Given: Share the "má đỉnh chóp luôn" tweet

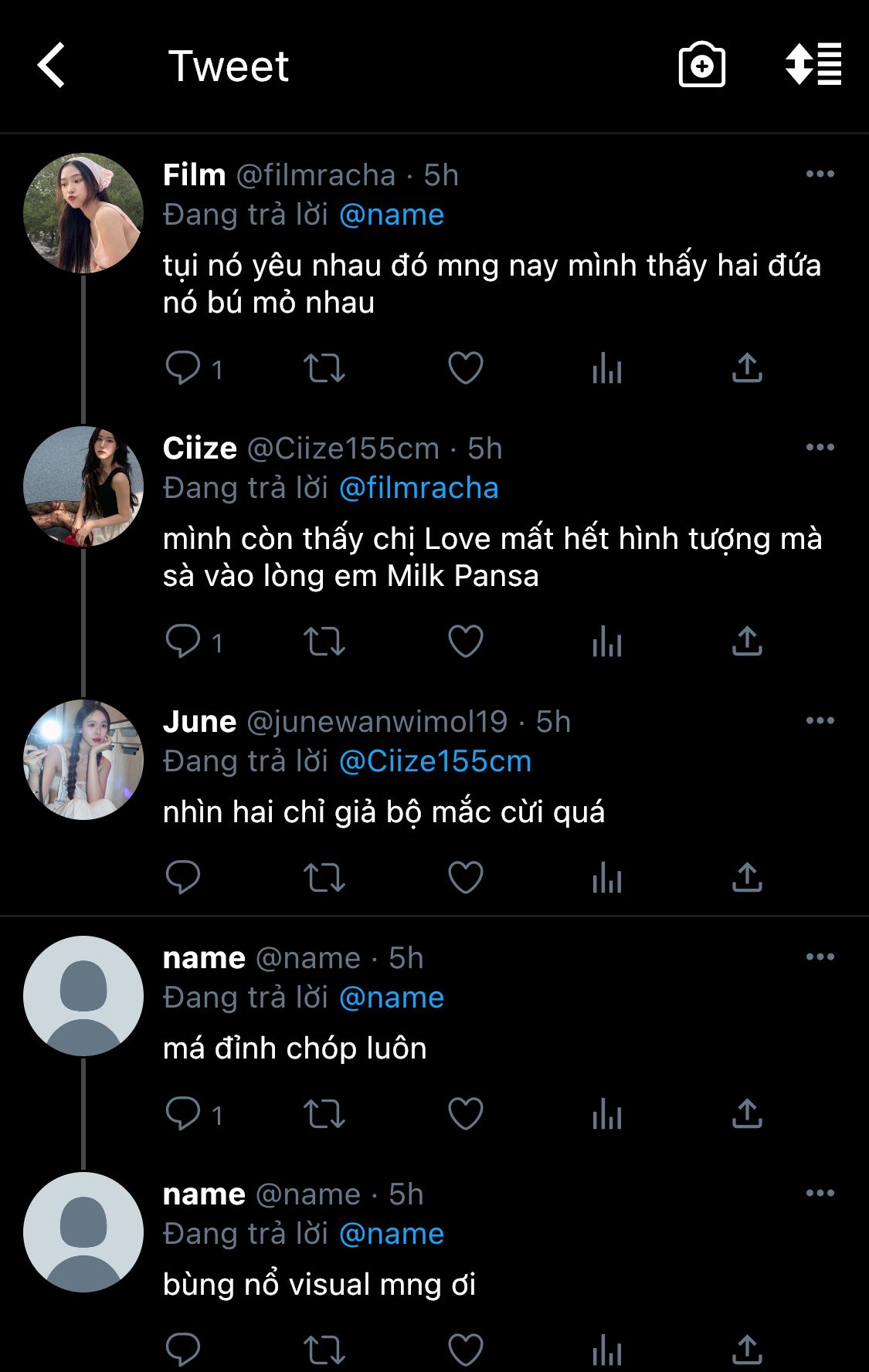Looking at the screenshot, I should (x=747, y=1114).
